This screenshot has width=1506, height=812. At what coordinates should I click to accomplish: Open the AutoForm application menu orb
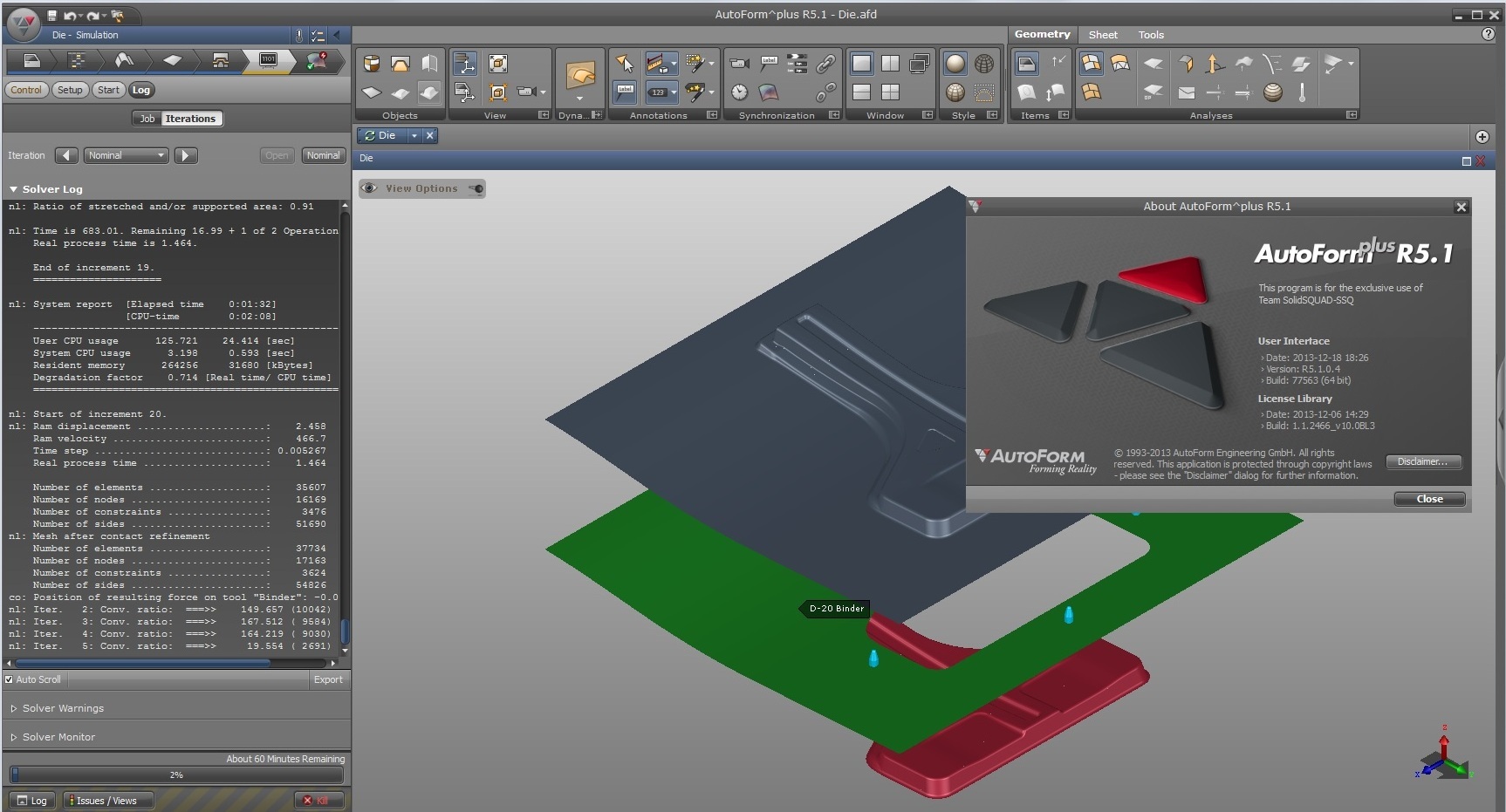[23, 23]
